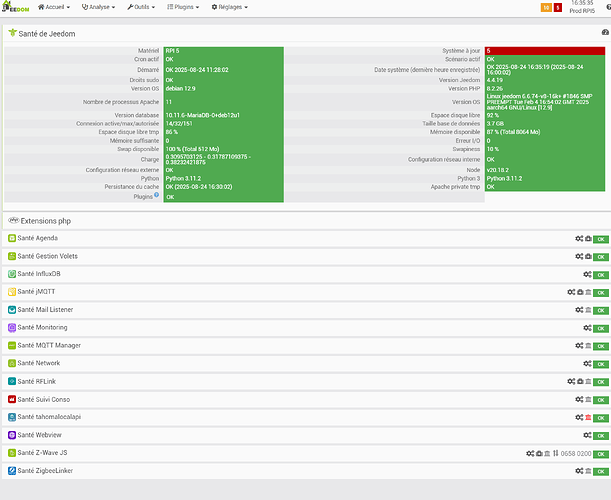
Task: Click the medkit icon in Santé RFLink row
Action: (580, 382)
